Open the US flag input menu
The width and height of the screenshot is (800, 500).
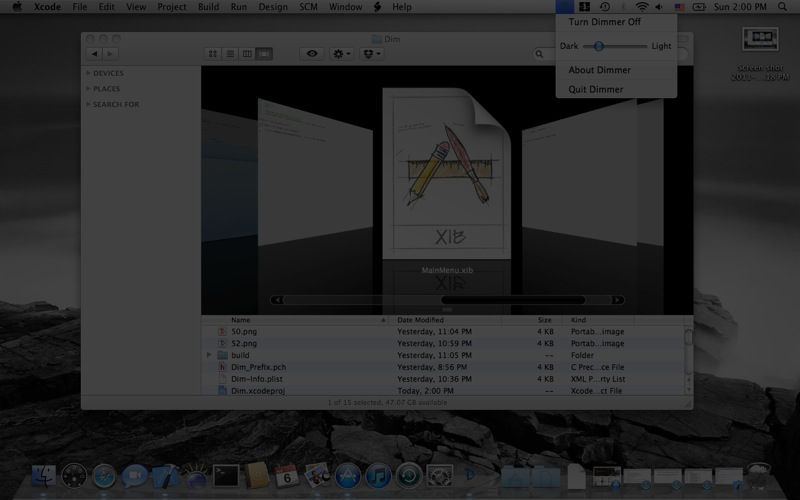[680, 7]
